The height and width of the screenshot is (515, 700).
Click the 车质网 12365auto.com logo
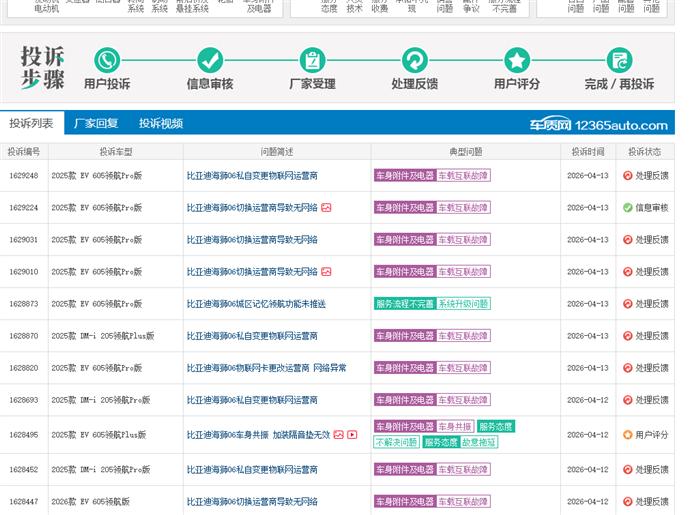[598, 125]
